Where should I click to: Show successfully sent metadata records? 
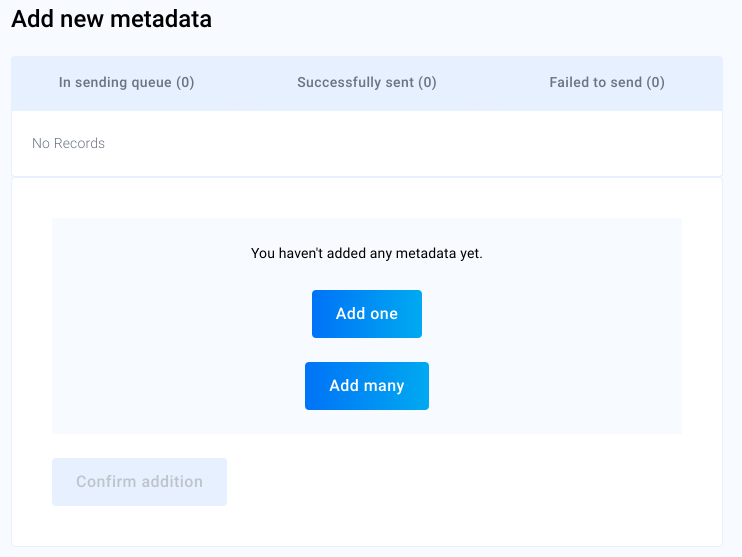click(366, 83)
